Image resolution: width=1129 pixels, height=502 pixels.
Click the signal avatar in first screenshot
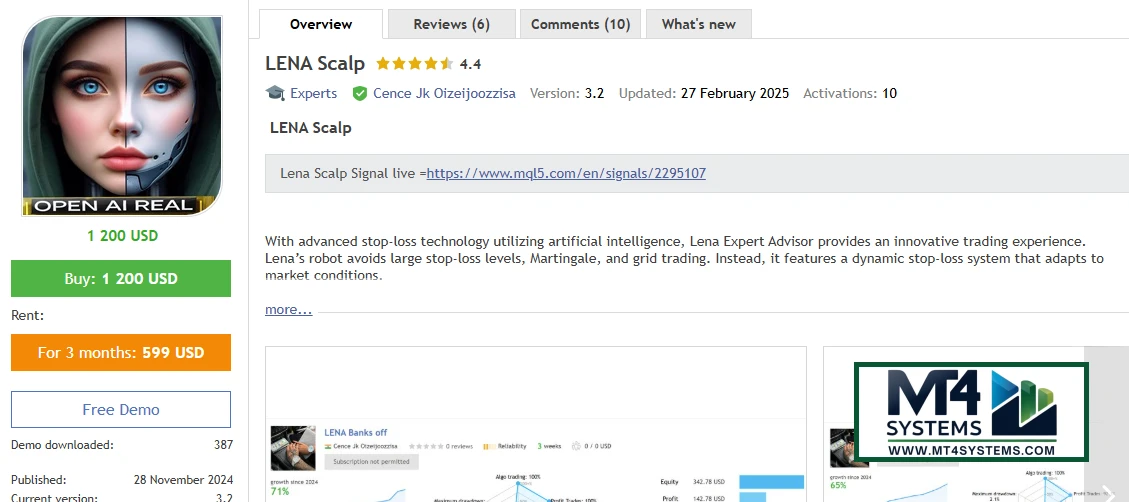click(x=293, y=449)
